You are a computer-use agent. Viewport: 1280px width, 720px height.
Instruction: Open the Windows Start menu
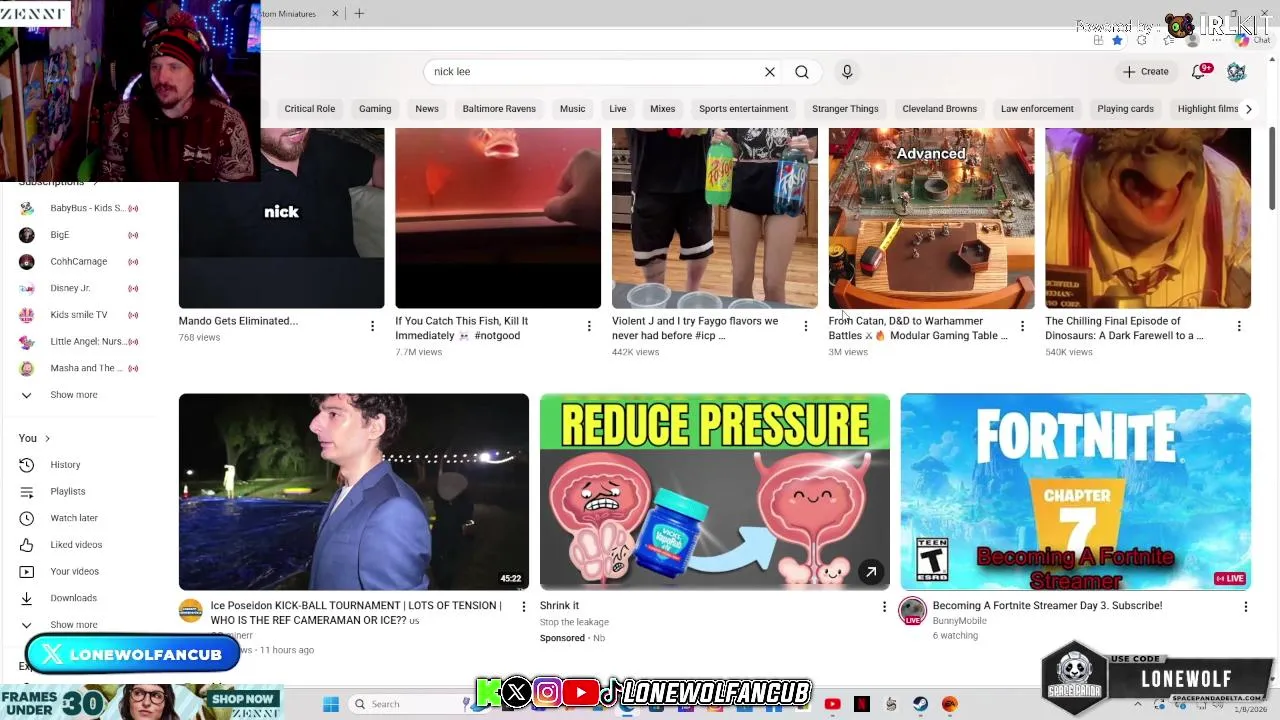(331, 704)
